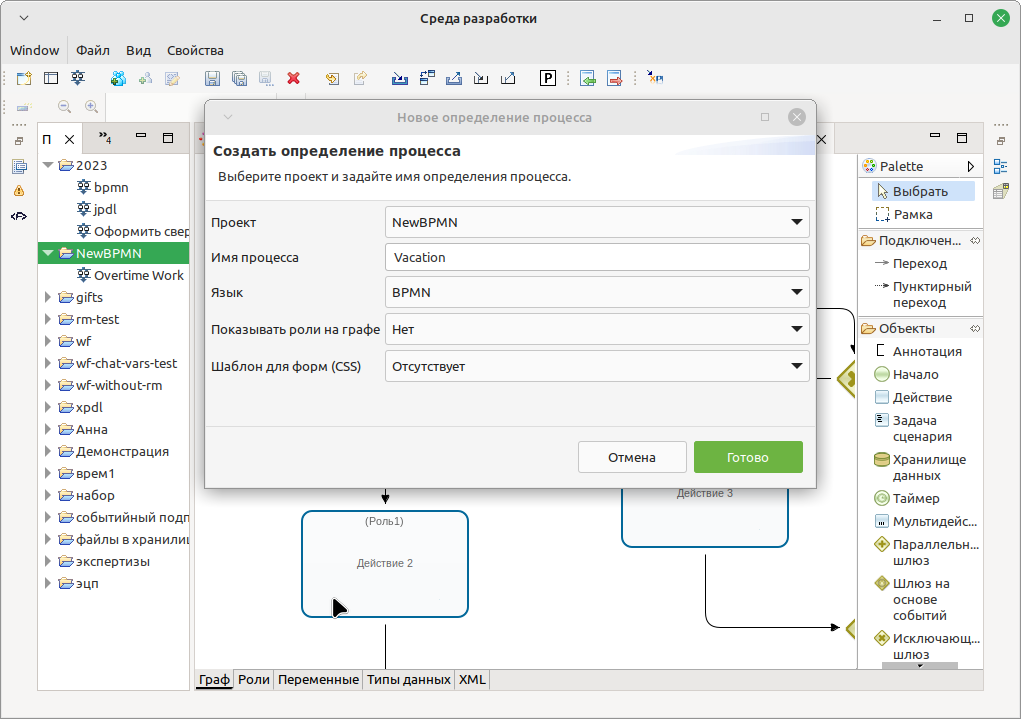Click the palette scroll-down arrow at bottom
The image size is (1021, 719).
click(920, 666)
